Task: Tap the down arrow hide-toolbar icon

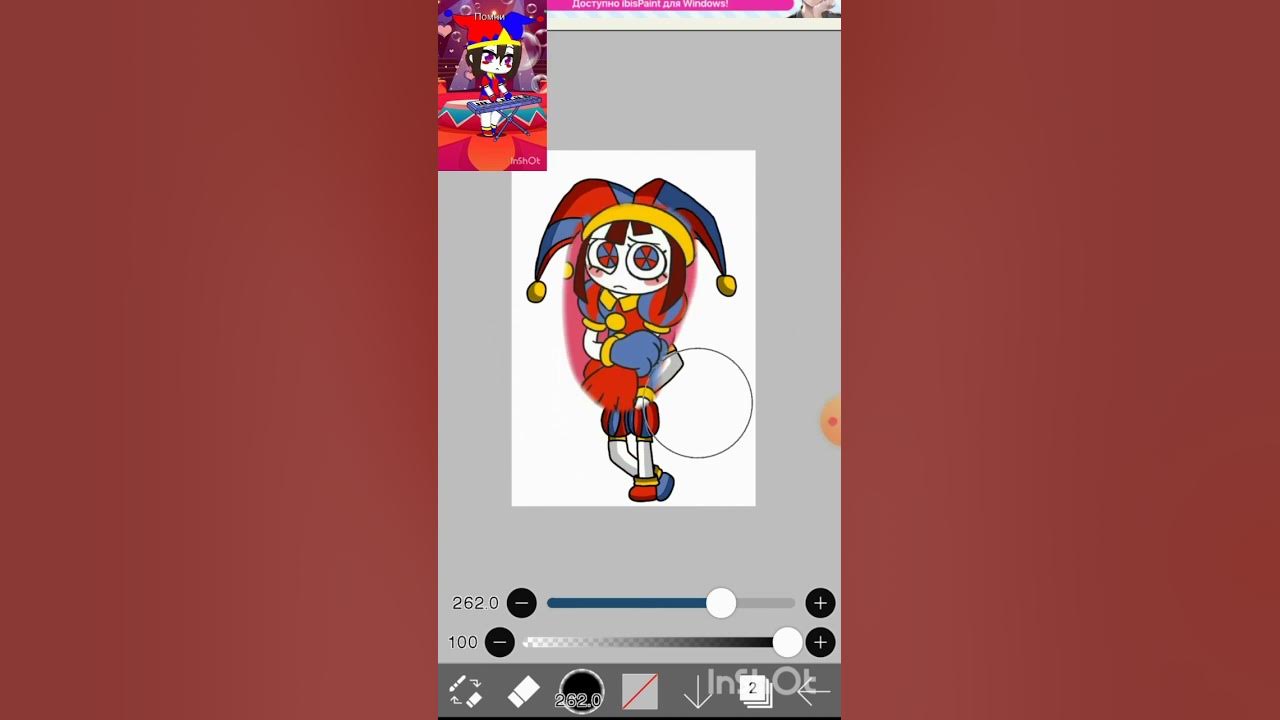Action: tap(697, 691)
